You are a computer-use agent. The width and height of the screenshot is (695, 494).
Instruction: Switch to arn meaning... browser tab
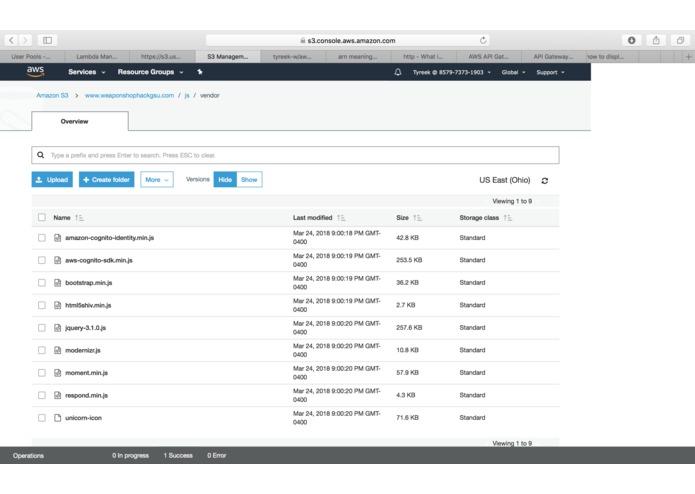coord(358,57)
